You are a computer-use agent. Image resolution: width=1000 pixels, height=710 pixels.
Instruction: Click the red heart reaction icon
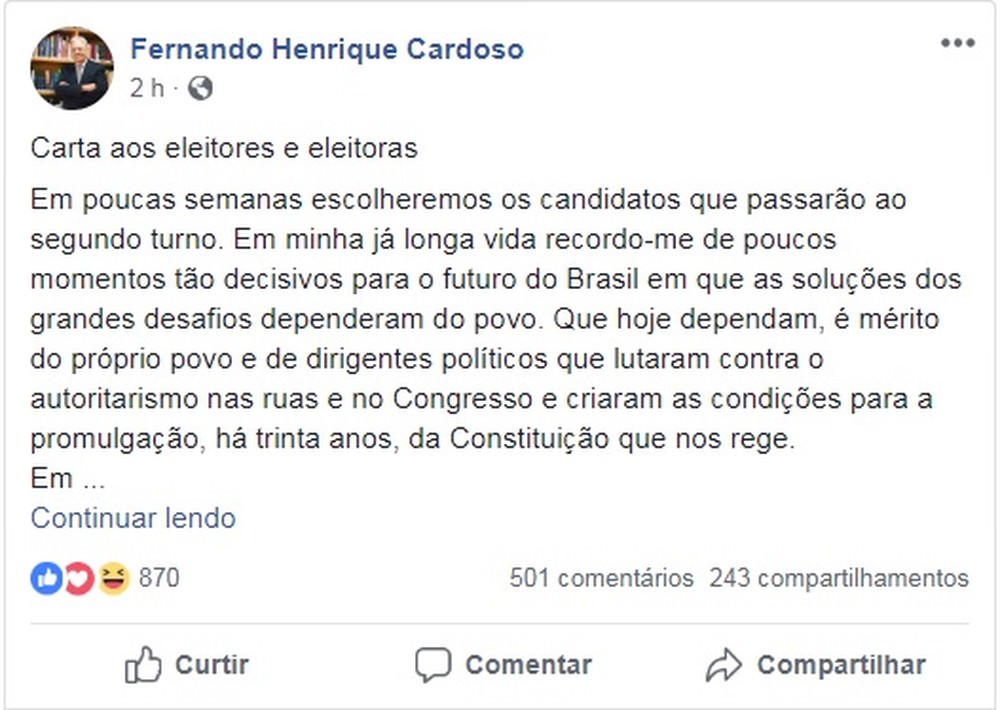point(79,578)
